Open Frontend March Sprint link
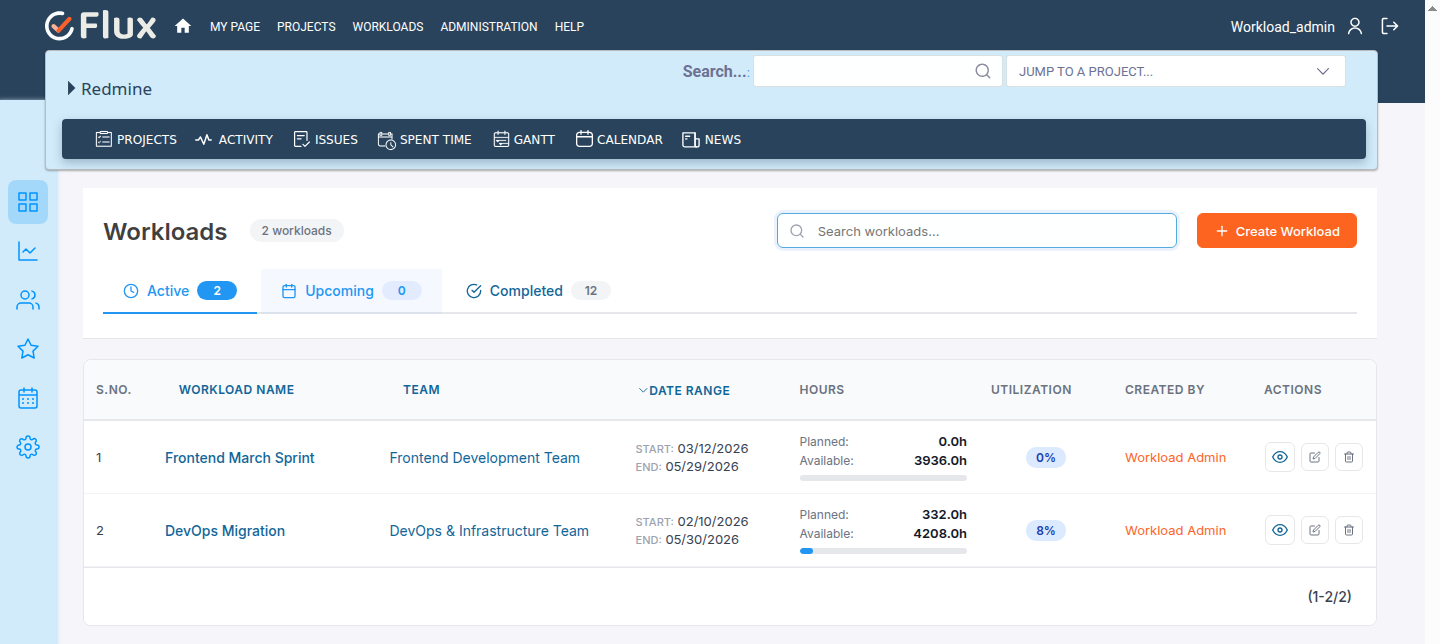1440x644 pixels. point(240,458)
